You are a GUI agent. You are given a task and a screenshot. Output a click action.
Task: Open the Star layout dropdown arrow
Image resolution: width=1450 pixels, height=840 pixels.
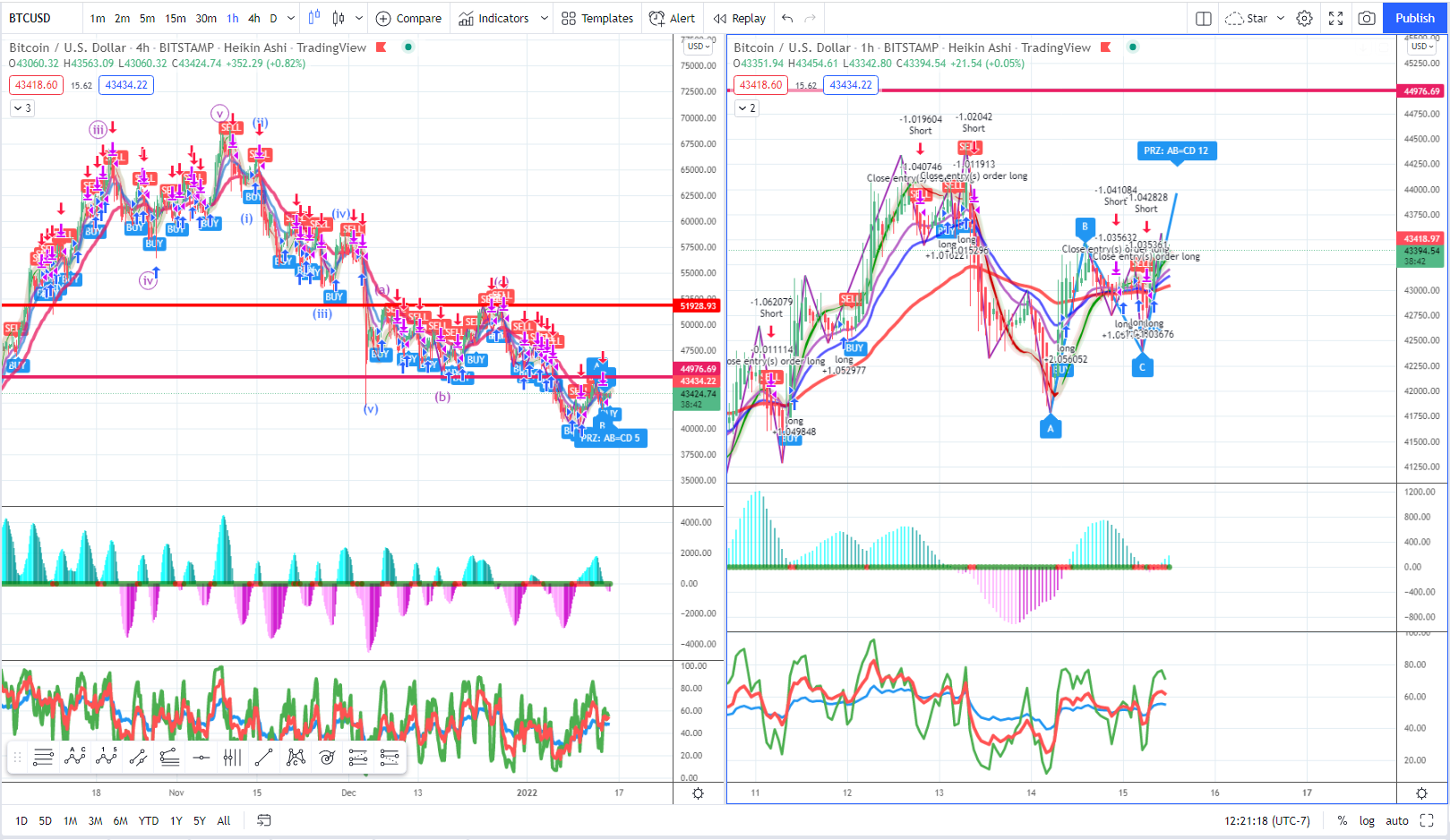pos(1281,18)
